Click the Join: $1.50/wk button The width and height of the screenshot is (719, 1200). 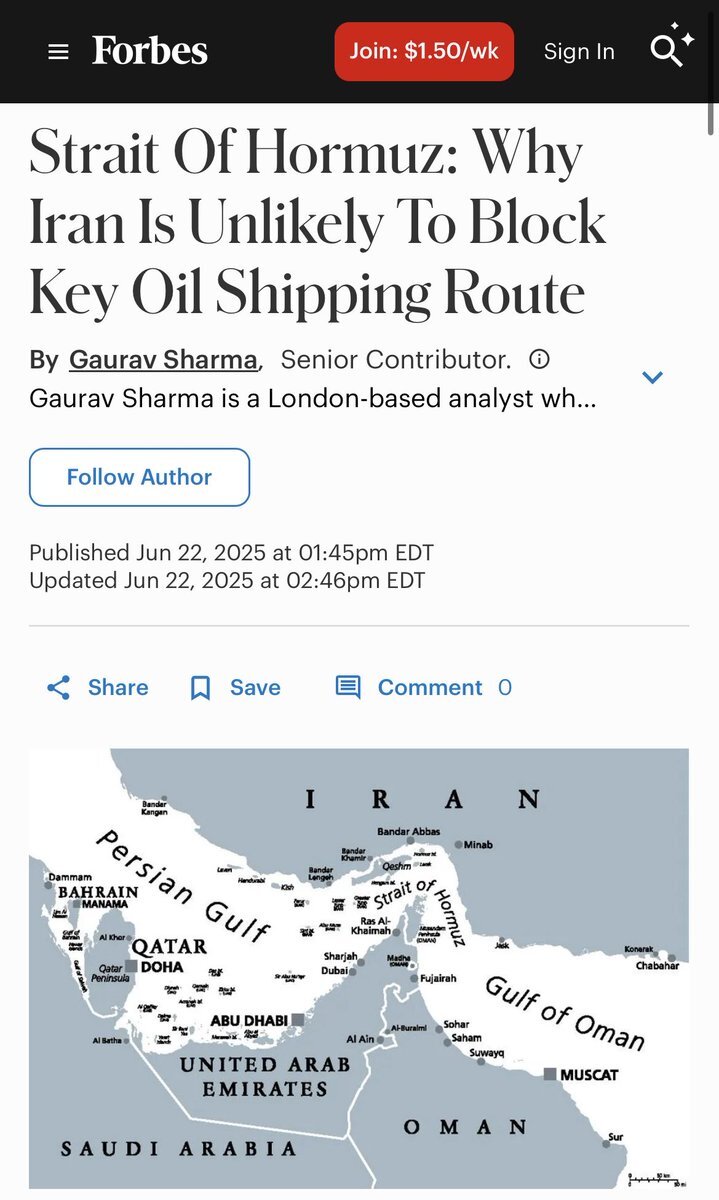[x=424, y=51]
